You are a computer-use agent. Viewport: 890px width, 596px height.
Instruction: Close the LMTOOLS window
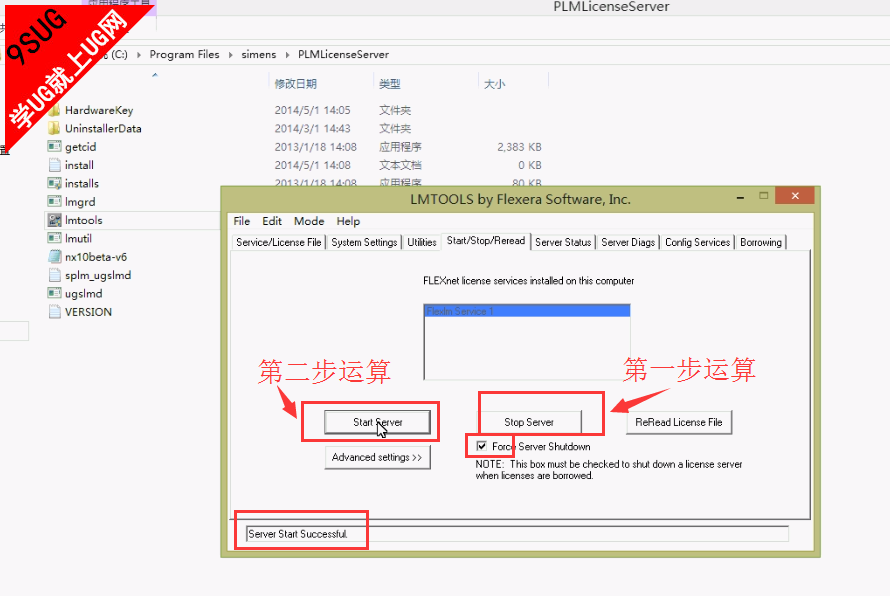[795, 195]
